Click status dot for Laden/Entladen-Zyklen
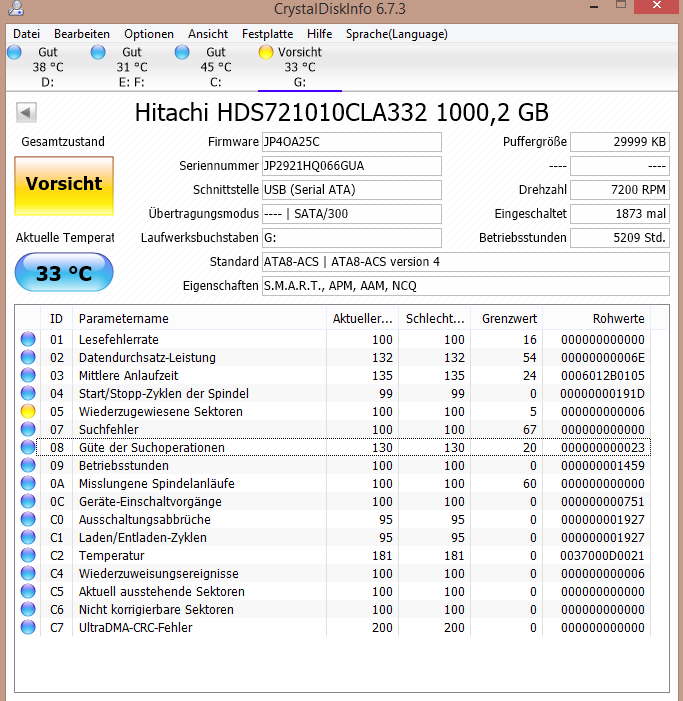 pyautogui.click(x=28, y=537)
